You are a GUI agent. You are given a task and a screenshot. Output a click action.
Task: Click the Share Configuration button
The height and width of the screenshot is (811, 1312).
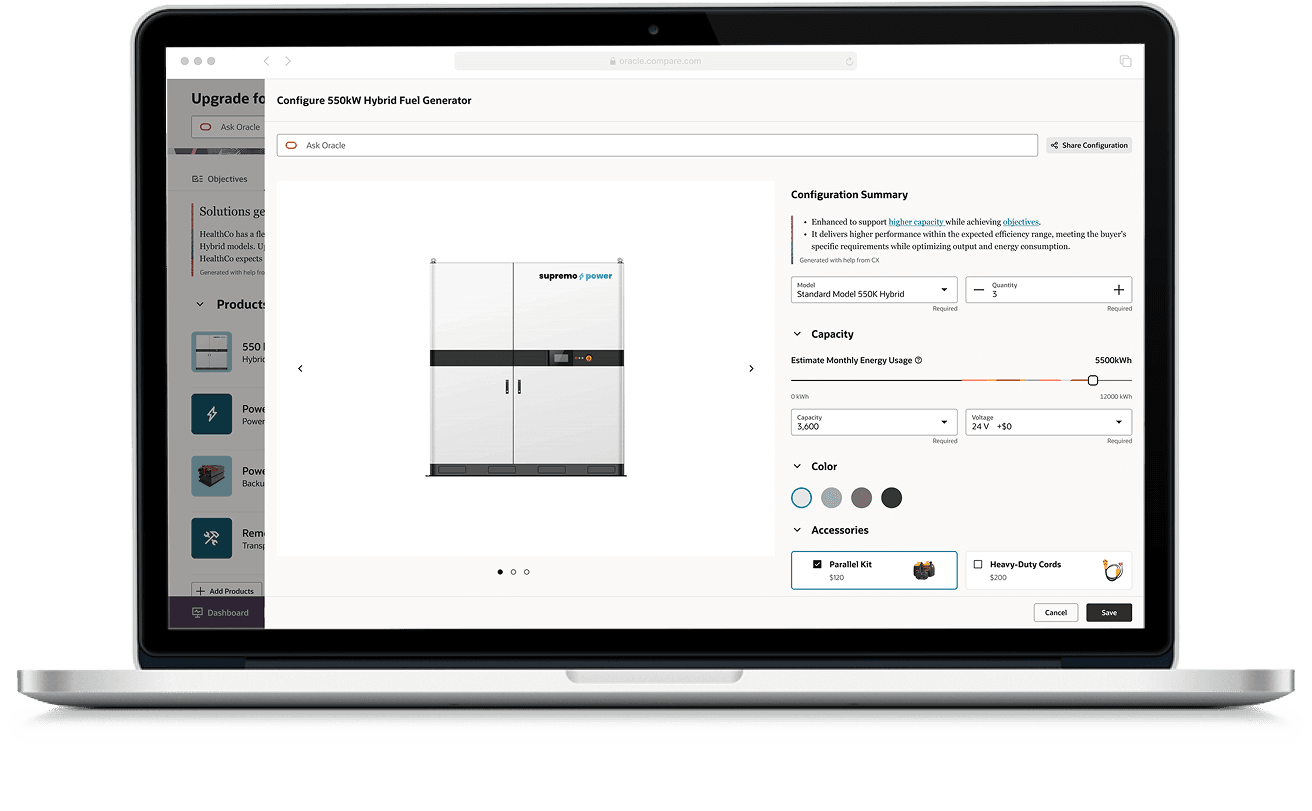(x=1089, y=145)
